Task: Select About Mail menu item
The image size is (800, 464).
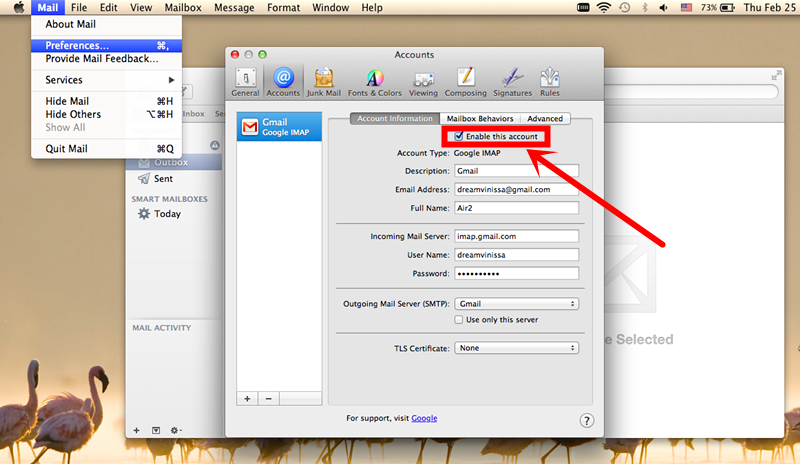Action: coord(106,24)
